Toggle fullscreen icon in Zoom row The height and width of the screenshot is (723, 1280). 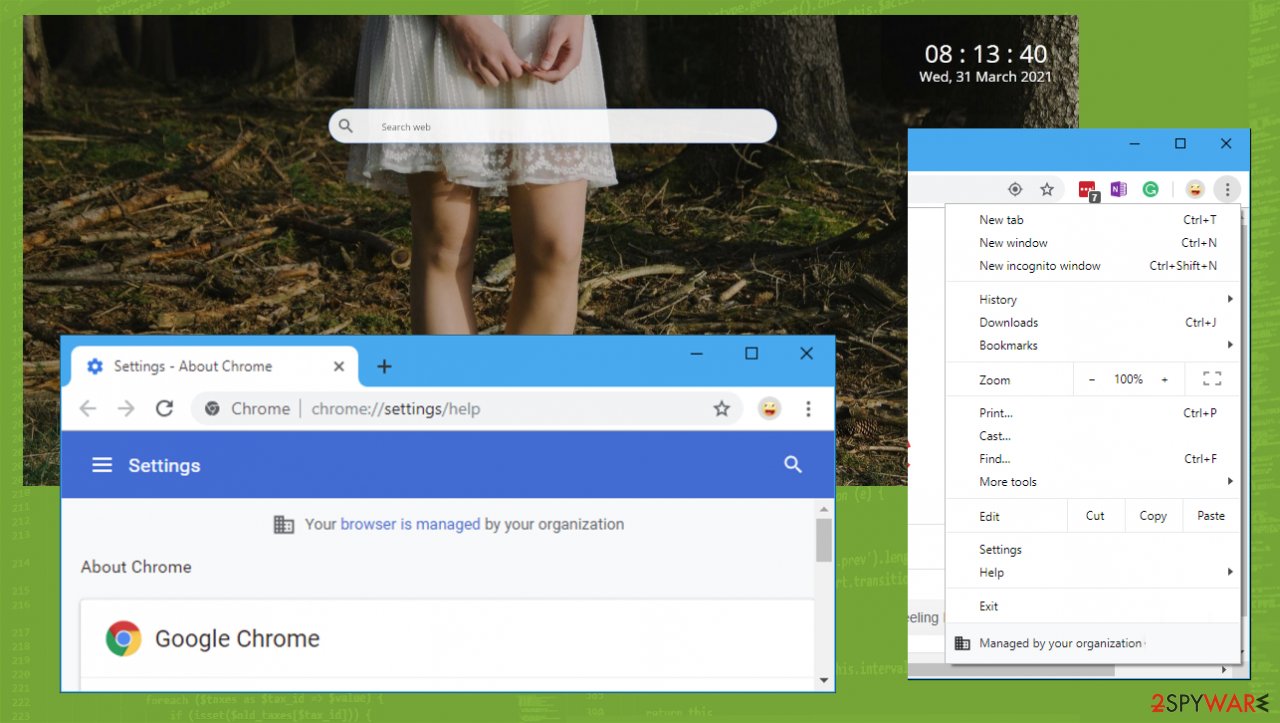pos(1212,379)
